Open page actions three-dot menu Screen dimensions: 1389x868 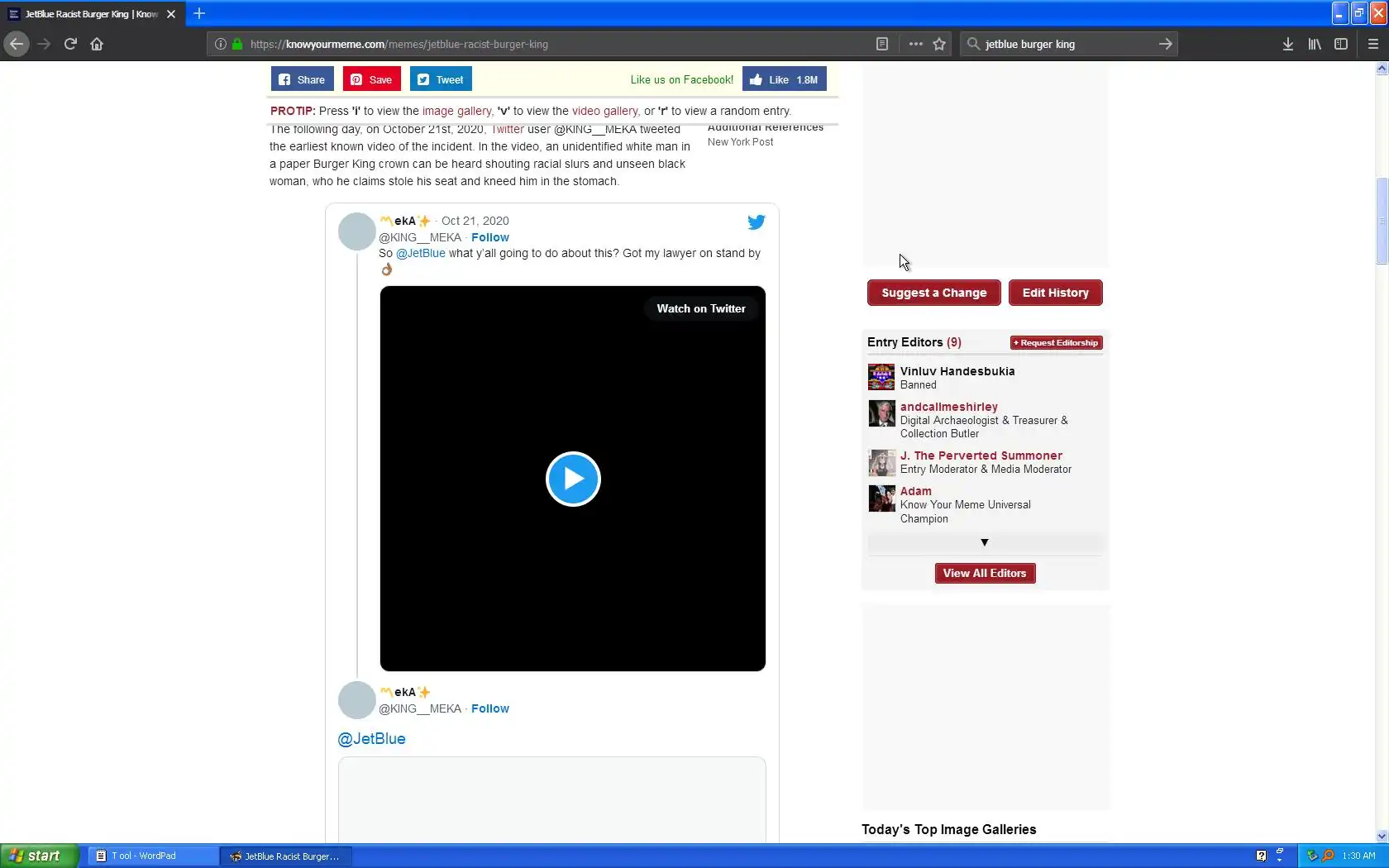click(915, 44)
